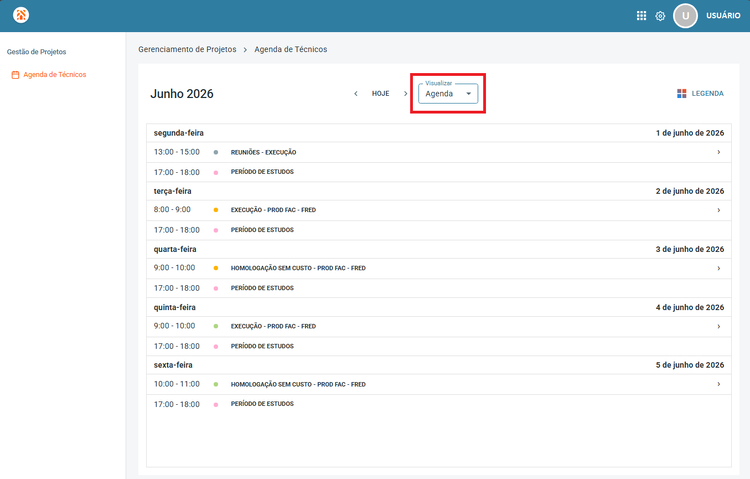Expand chevron of quarta-feira 9:00 - 10:00 event
The width and height of the screenshot is (750, 479).
click(718, 268)
